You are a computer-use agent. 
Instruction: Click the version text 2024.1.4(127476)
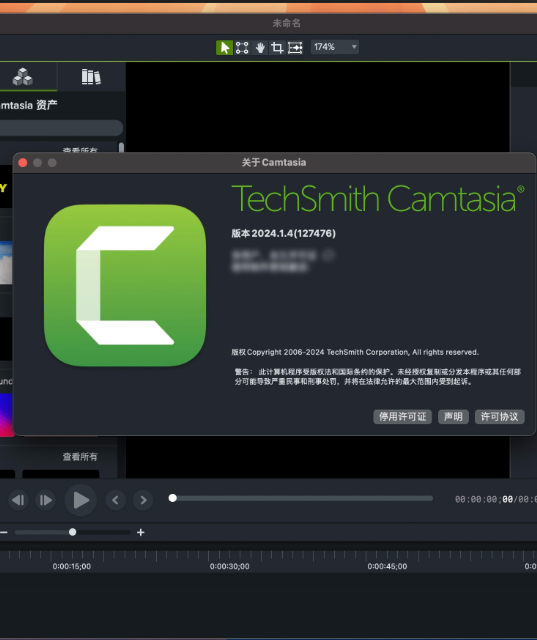tap(293, 233)
